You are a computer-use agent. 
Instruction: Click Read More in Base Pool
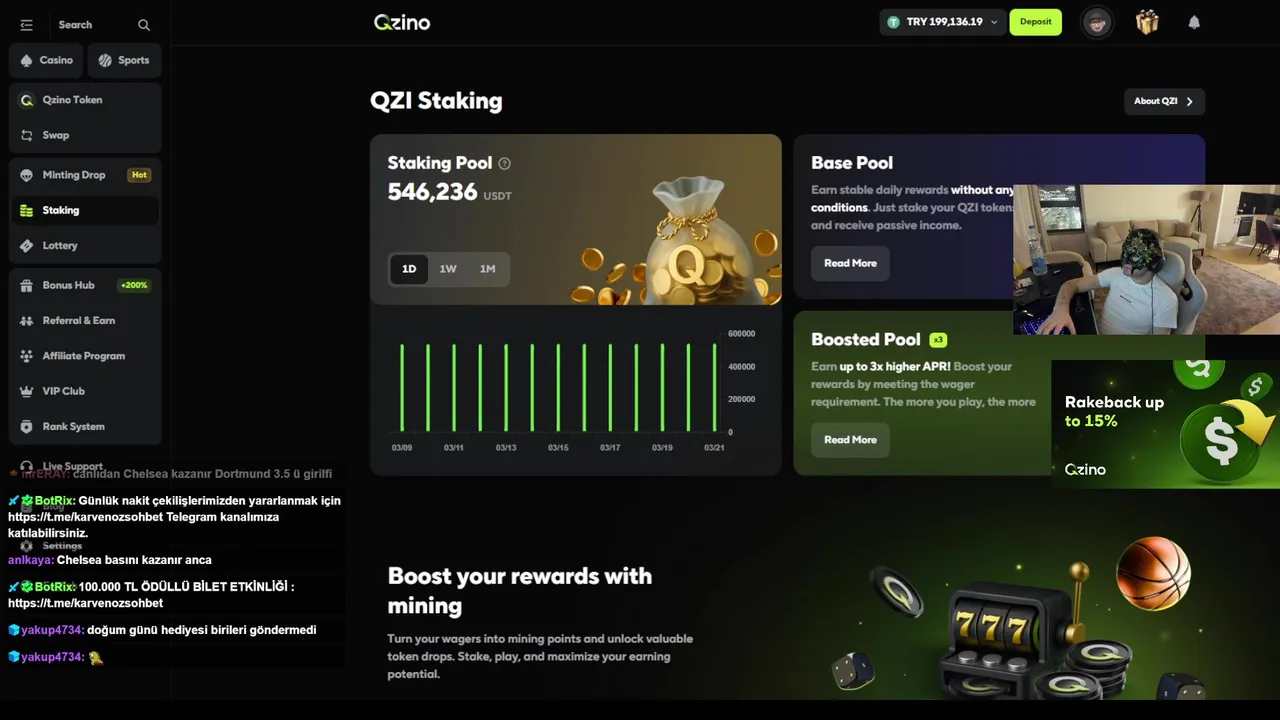pyautogui.click(x=850, y=263)
